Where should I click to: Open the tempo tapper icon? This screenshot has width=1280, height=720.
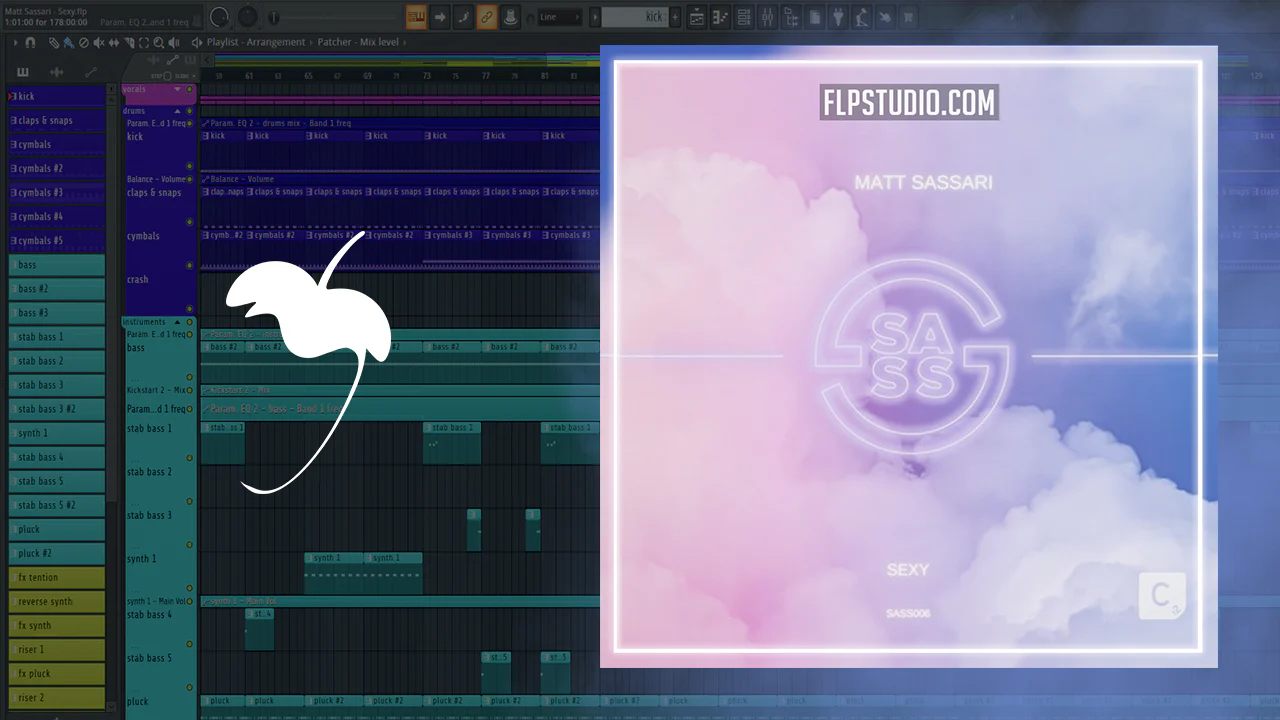(x=862, y=17)
